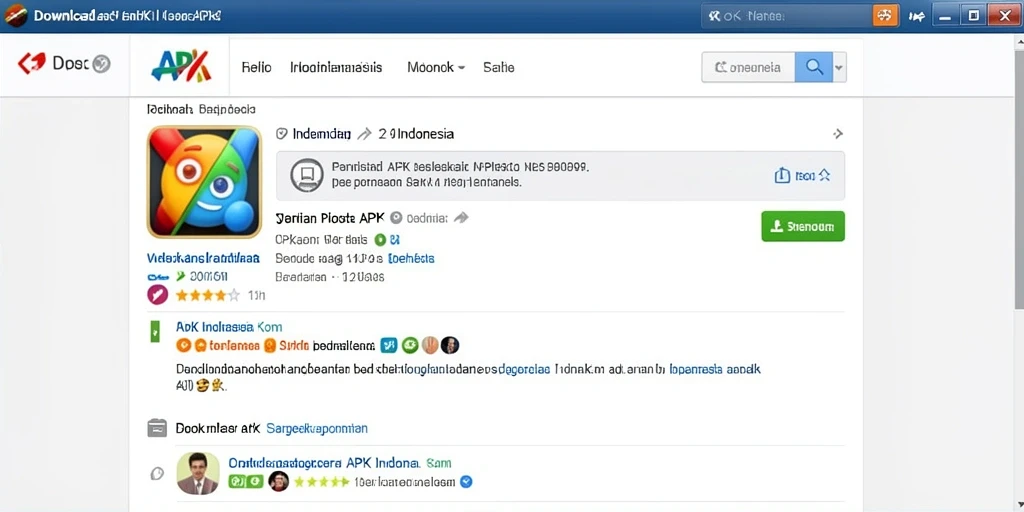Screen dimensions: 1024x512
Task: Click the star icon in notice banner
Action: pyautogui.click(x=824, y=175)
